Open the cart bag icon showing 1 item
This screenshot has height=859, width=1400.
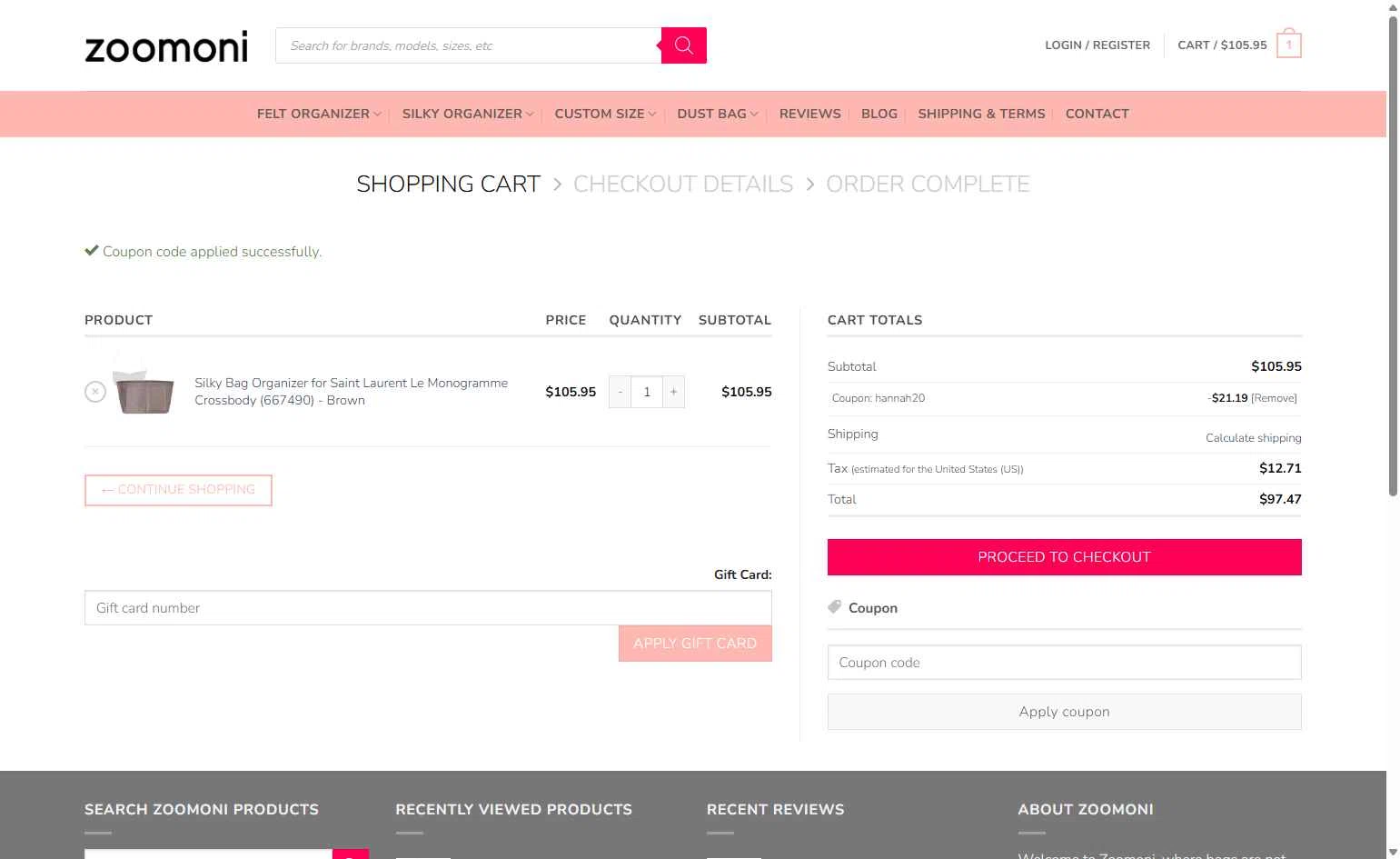click(1288, 45)
